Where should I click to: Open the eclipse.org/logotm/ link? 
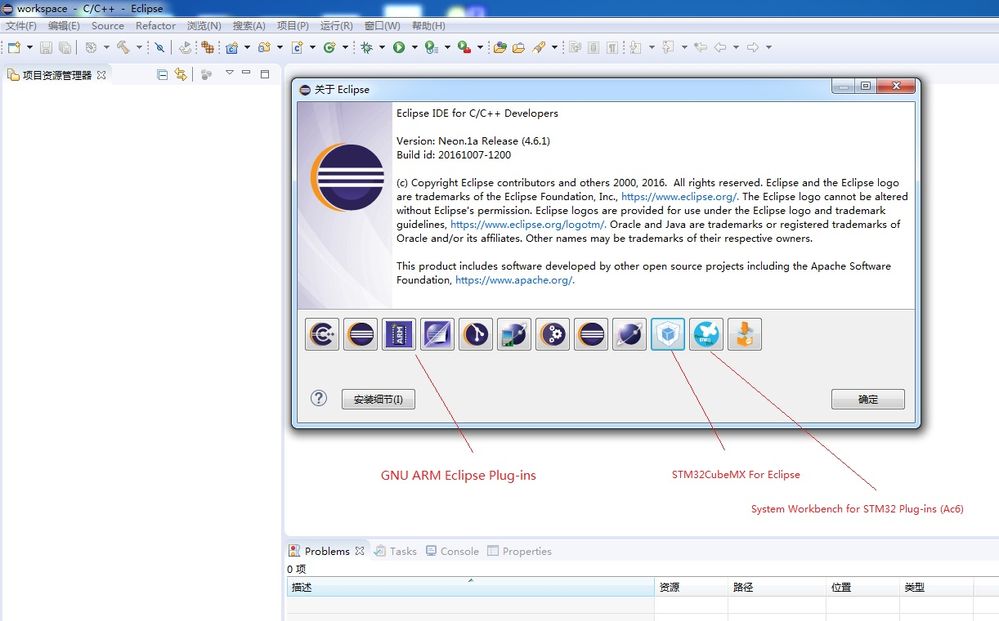point(527,225)
